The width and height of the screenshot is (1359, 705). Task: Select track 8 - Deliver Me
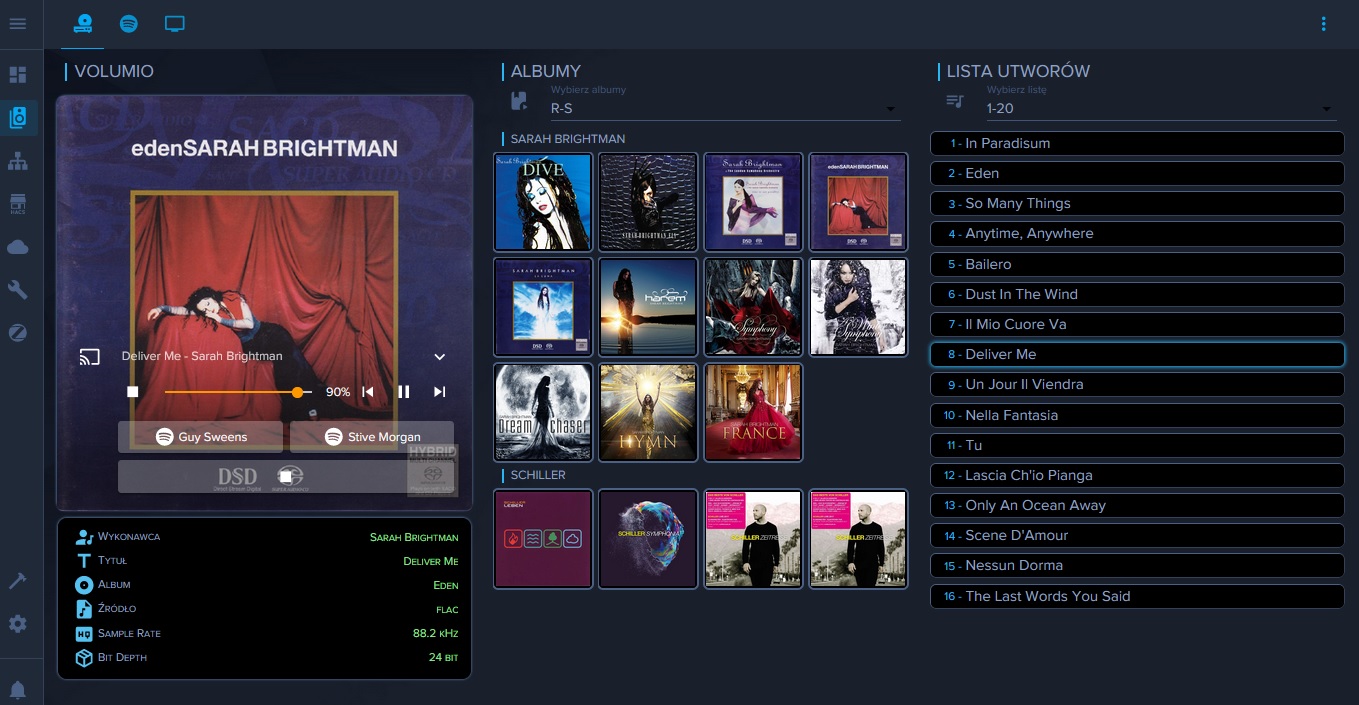tap(1137, 354)
